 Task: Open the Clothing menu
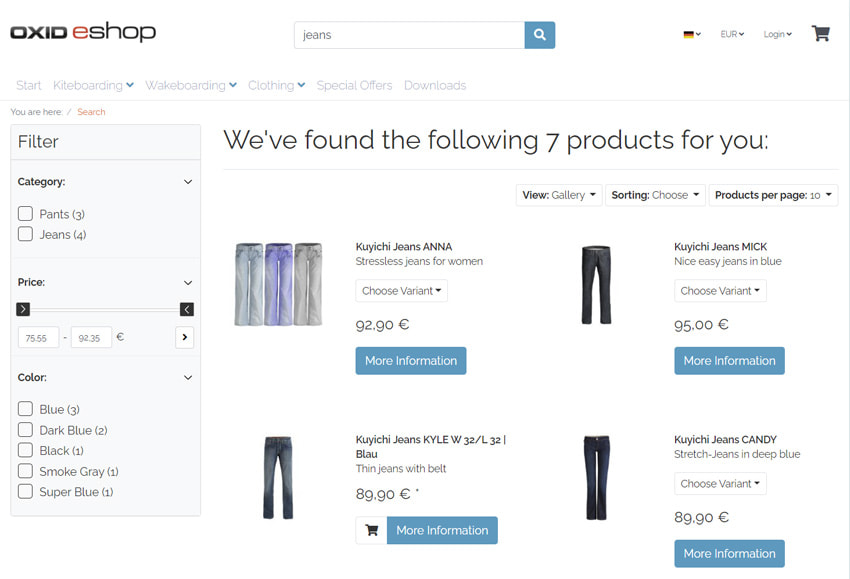point(276,85)
